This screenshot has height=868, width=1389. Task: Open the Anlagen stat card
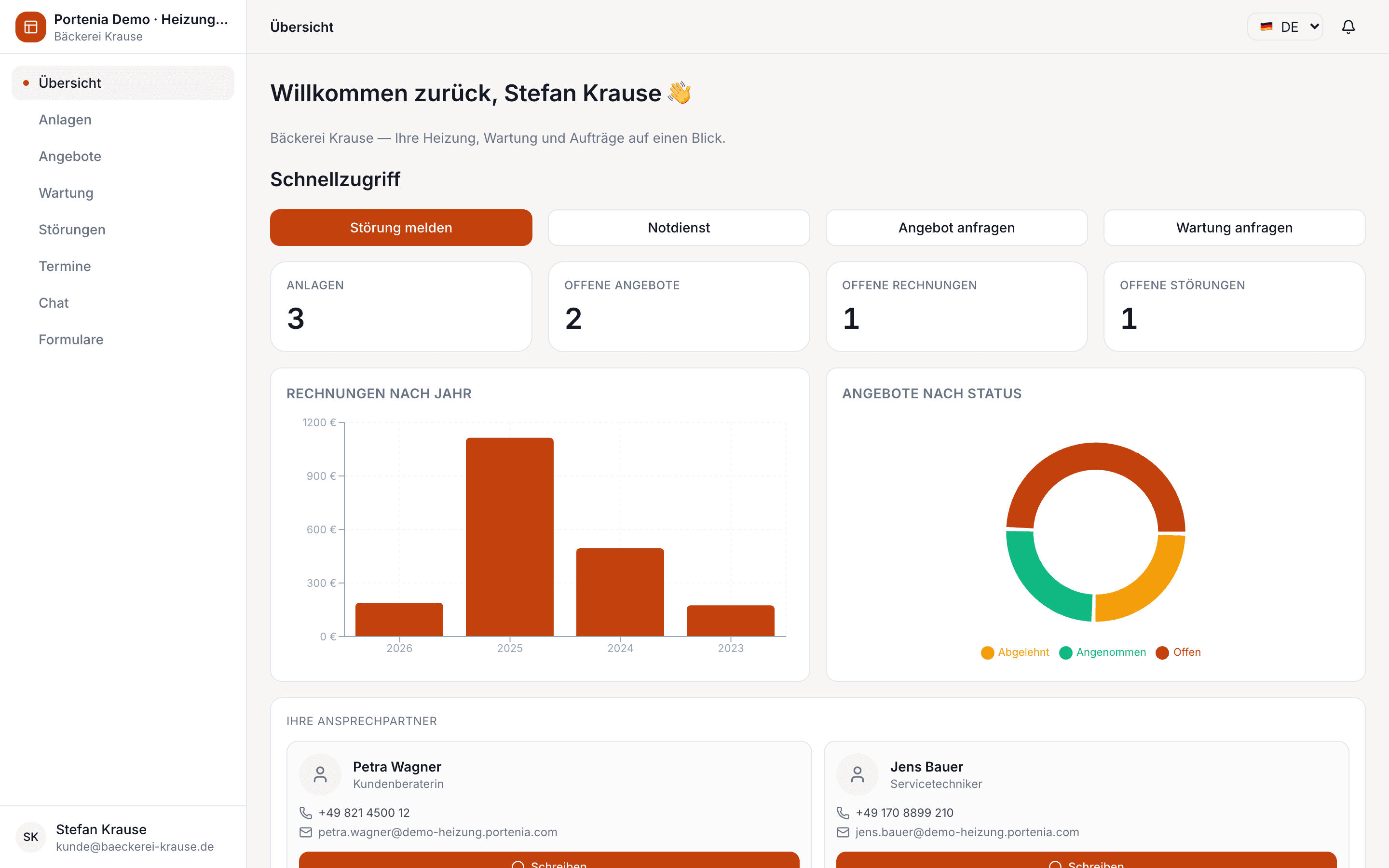point(401,307)
